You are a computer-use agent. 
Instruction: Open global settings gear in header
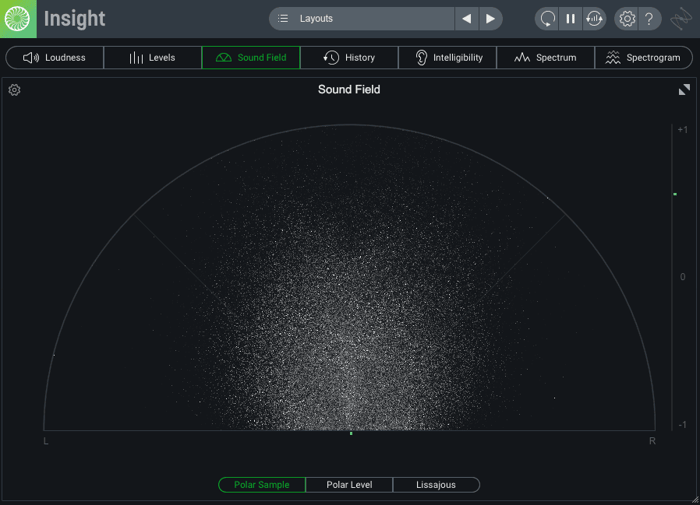pos(627,19)
